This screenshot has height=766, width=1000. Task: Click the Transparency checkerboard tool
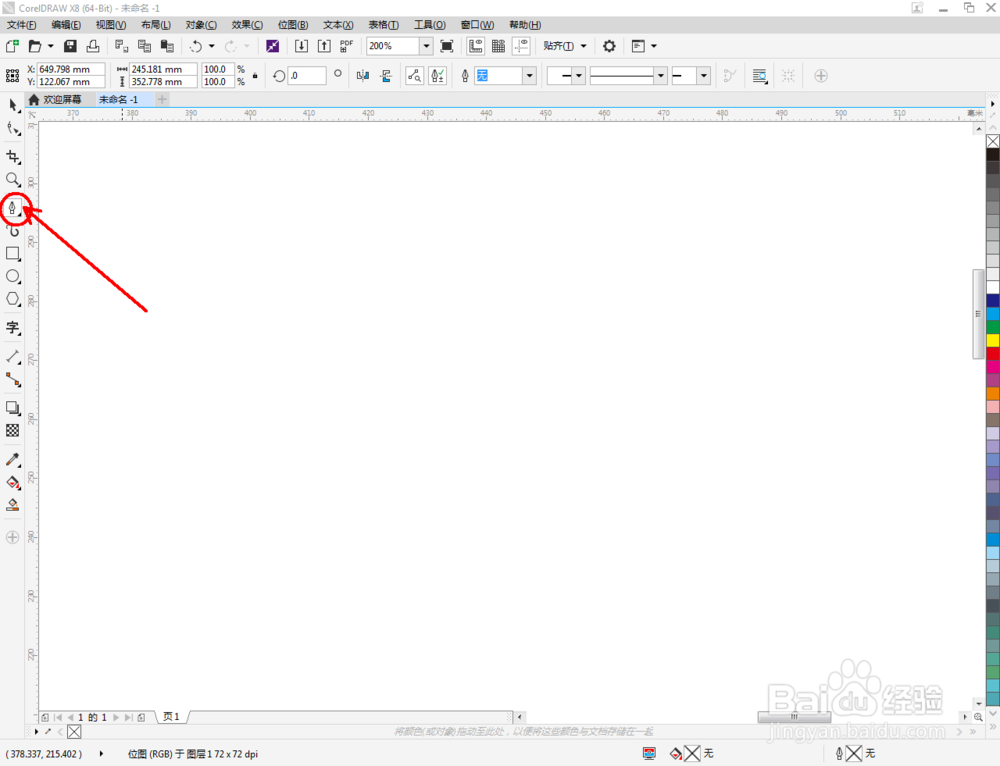coord(13,431)
